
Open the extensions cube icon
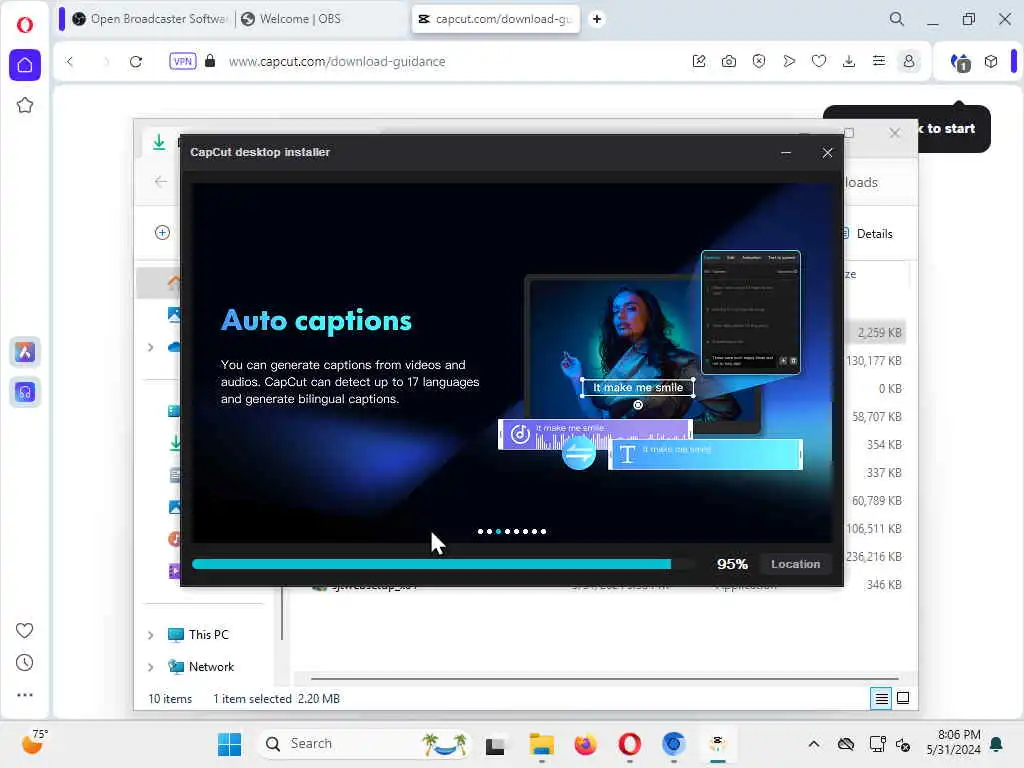point(991,61)
